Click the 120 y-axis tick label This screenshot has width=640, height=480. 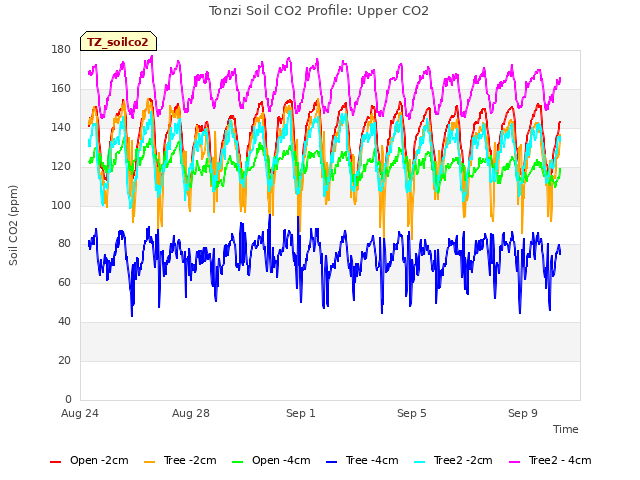(61, 167)
